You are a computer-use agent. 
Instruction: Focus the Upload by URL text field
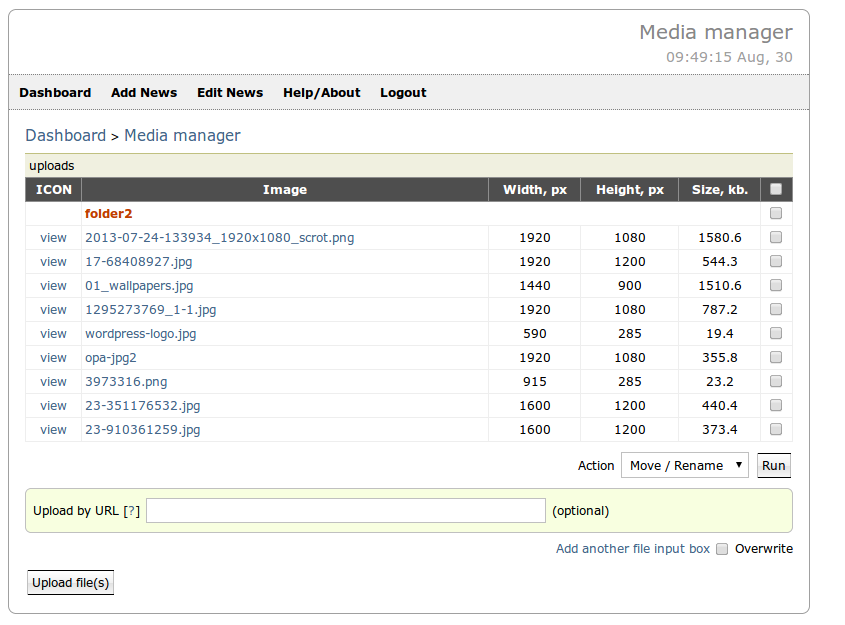pos(345,510)
